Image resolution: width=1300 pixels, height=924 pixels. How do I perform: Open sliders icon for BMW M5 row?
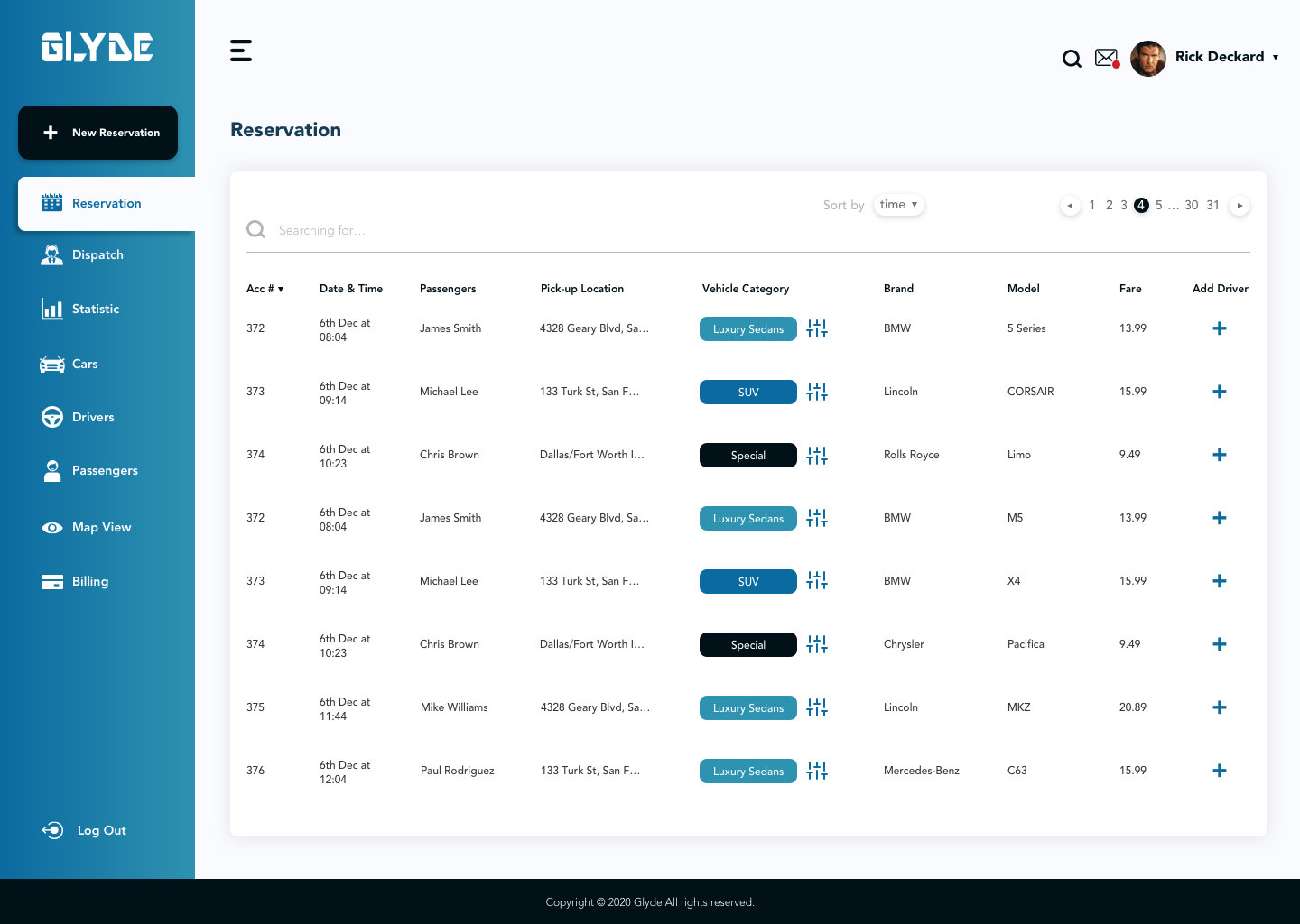click(817, 518)
